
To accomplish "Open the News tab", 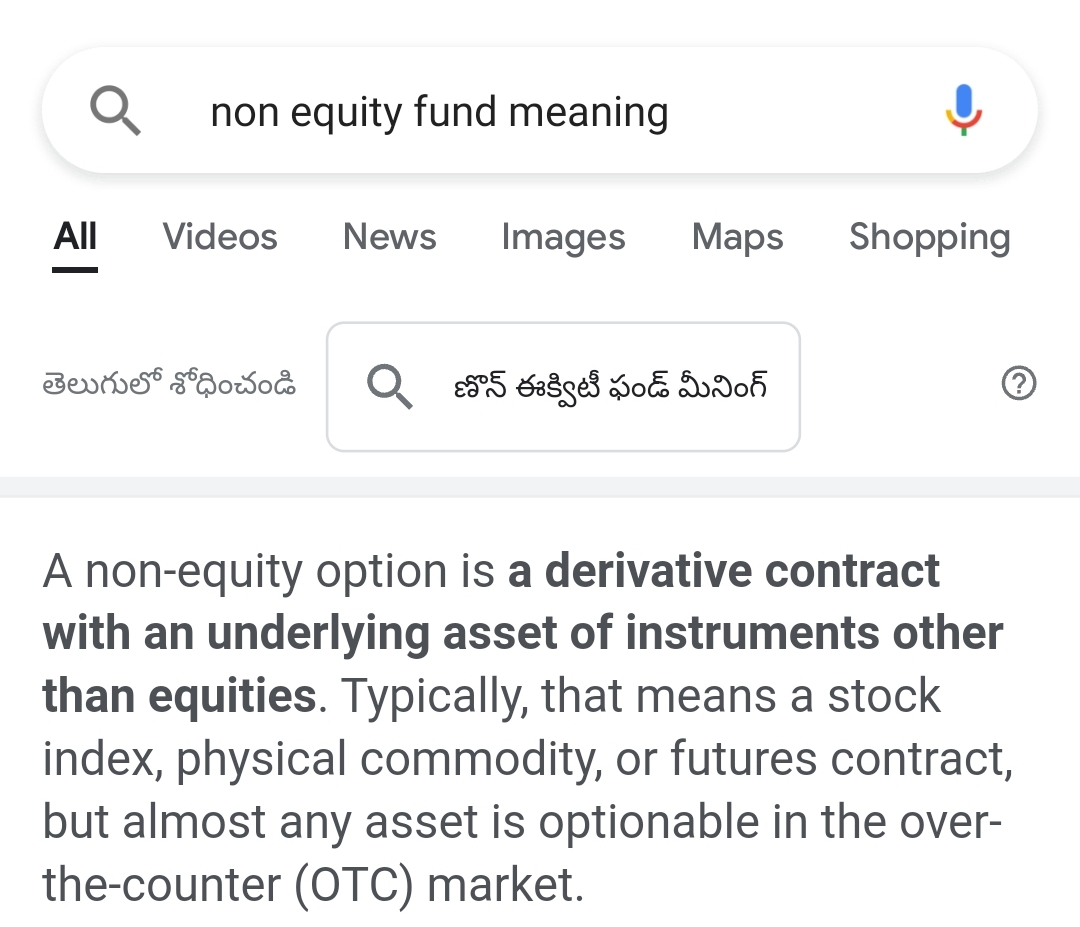I will coord(389,238).
